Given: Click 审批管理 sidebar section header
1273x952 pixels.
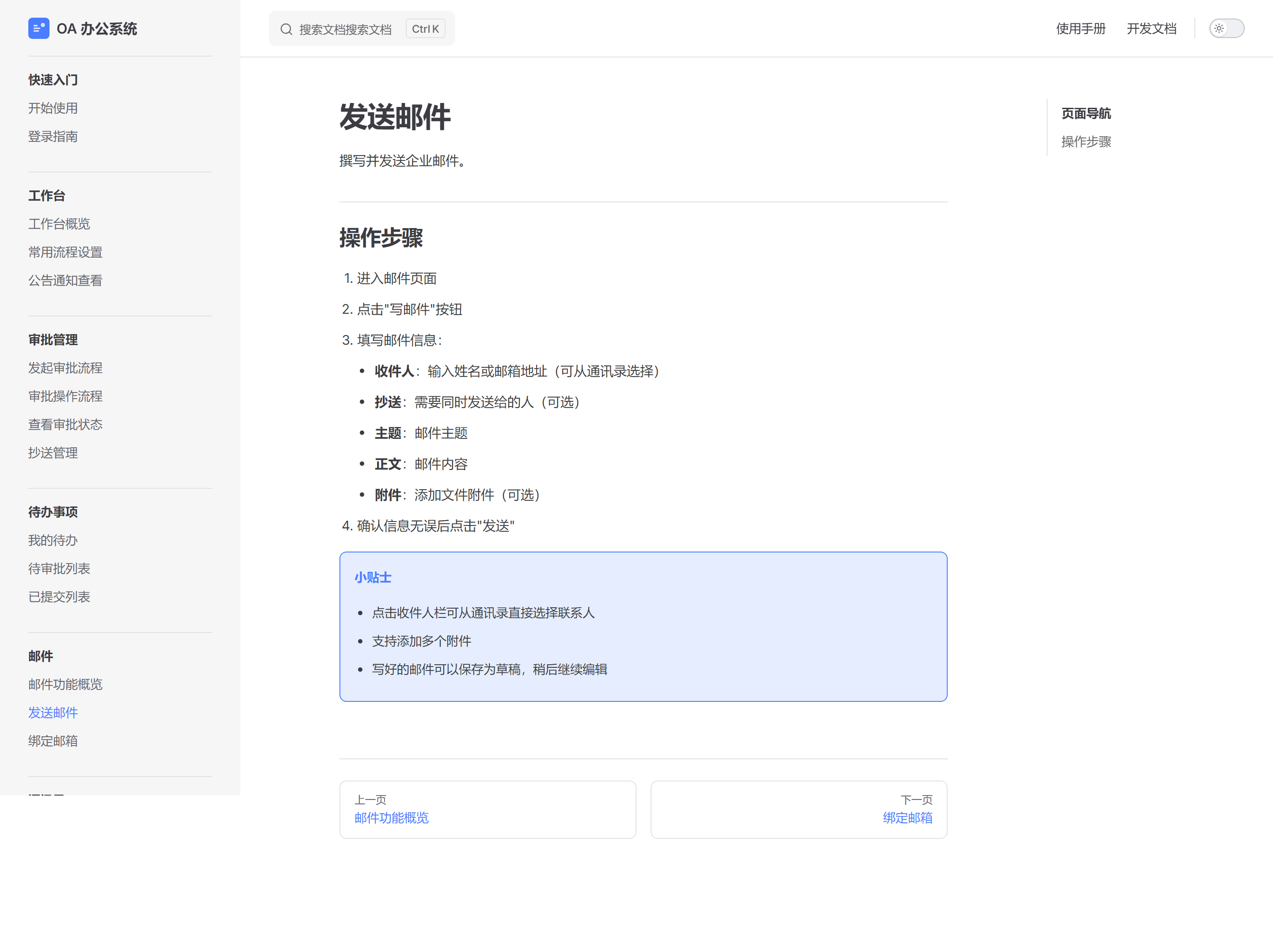Looking at the screenshot, I should [x=53, y=339].
